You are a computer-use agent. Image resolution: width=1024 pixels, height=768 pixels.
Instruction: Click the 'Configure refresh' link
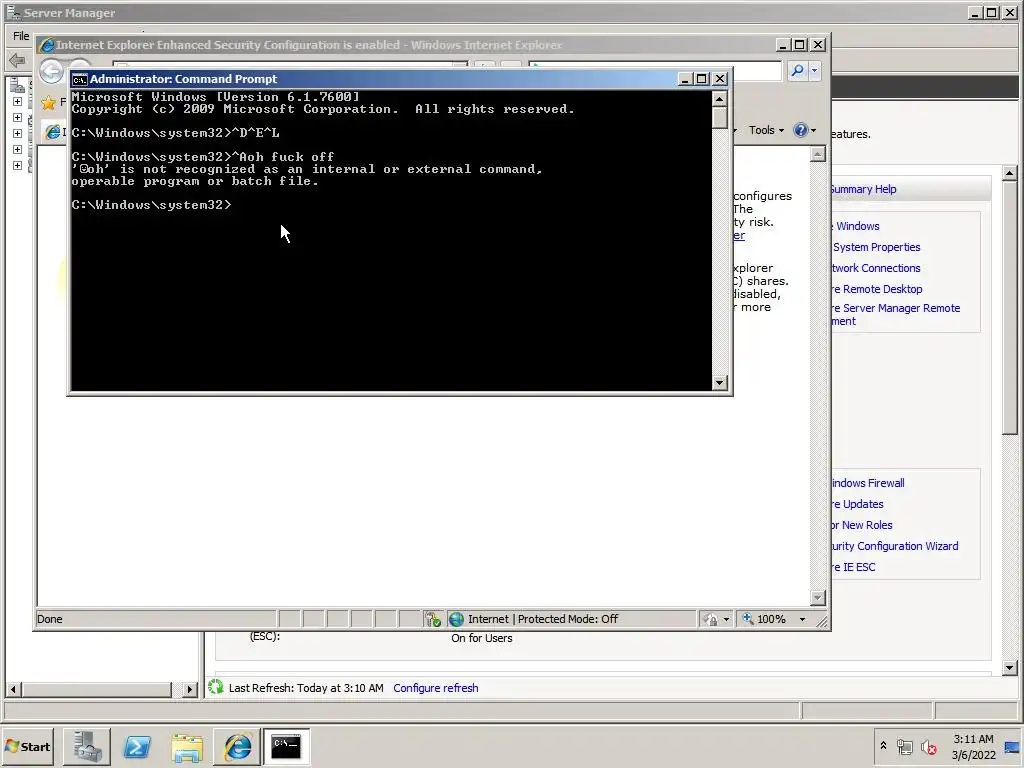436,688
